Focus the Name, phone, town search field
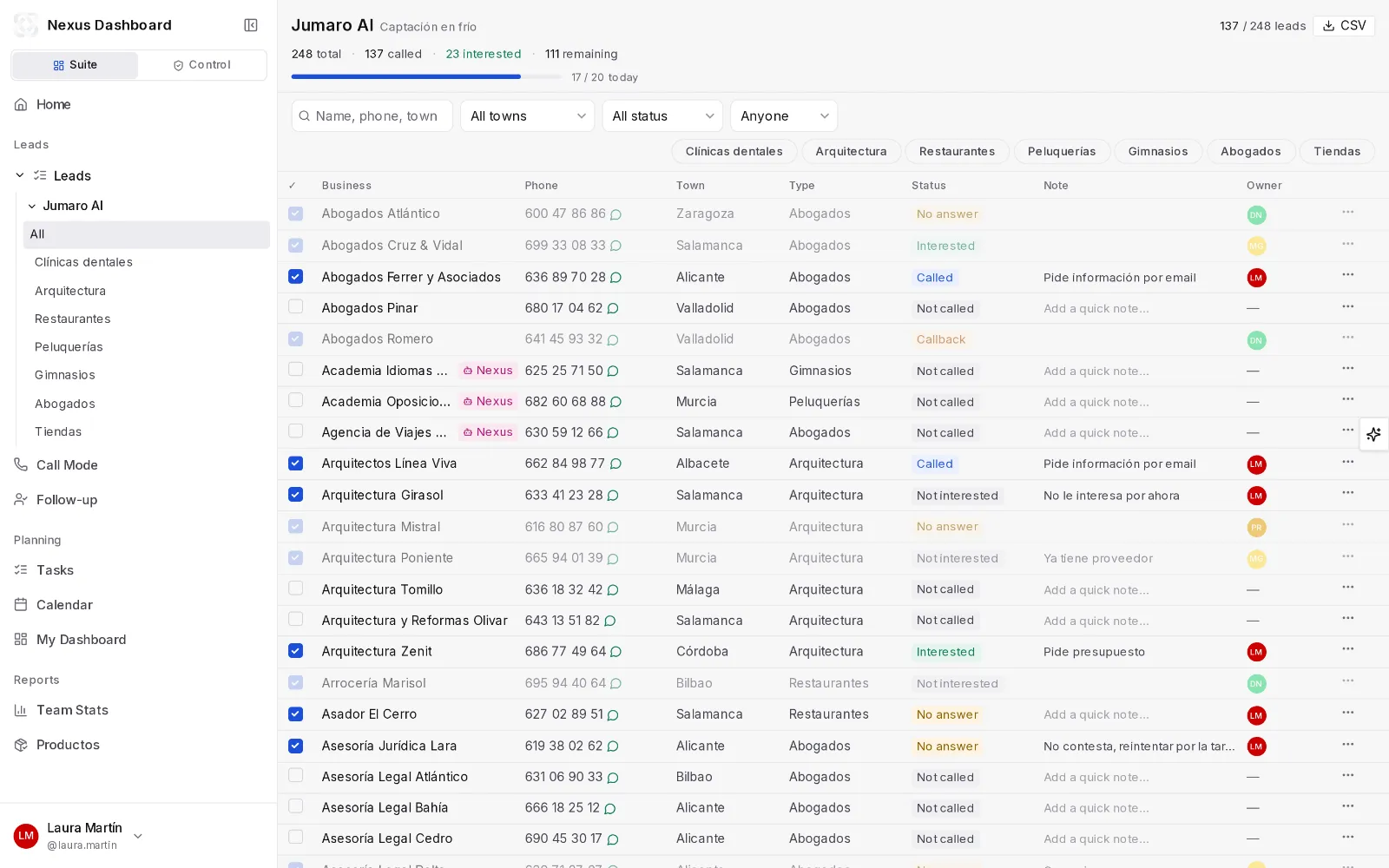This screenshot has height=868, width=1389. (x=372, y=115)
